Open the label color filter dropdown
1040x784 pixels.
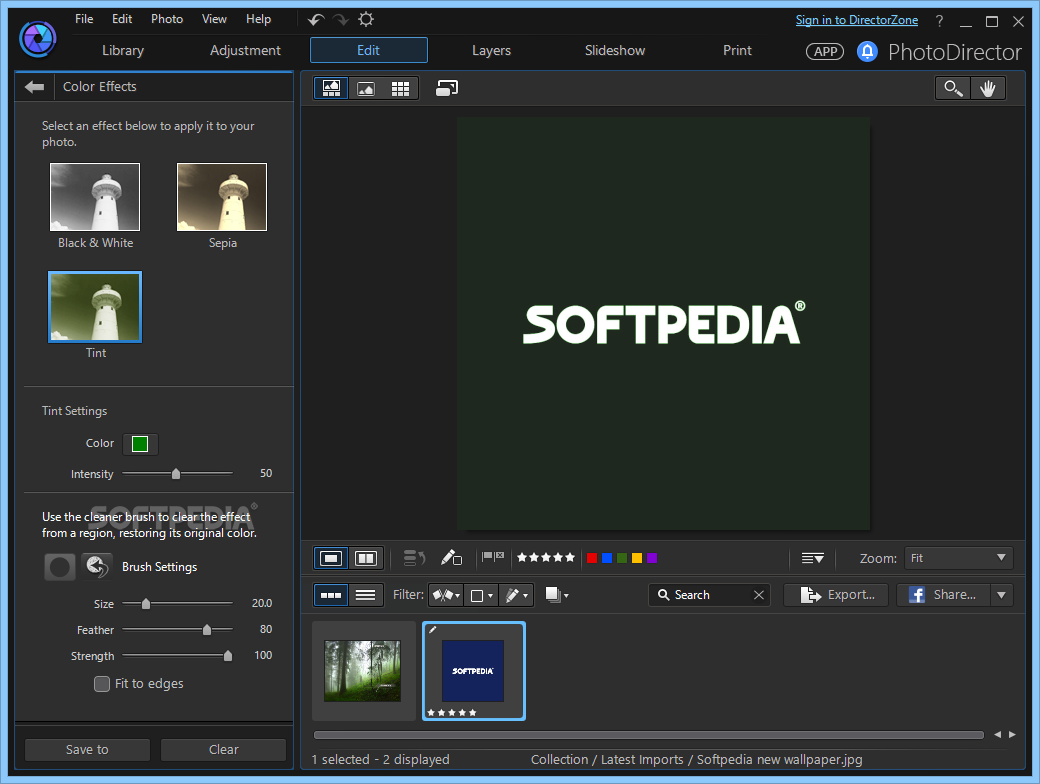click(481, 595)
